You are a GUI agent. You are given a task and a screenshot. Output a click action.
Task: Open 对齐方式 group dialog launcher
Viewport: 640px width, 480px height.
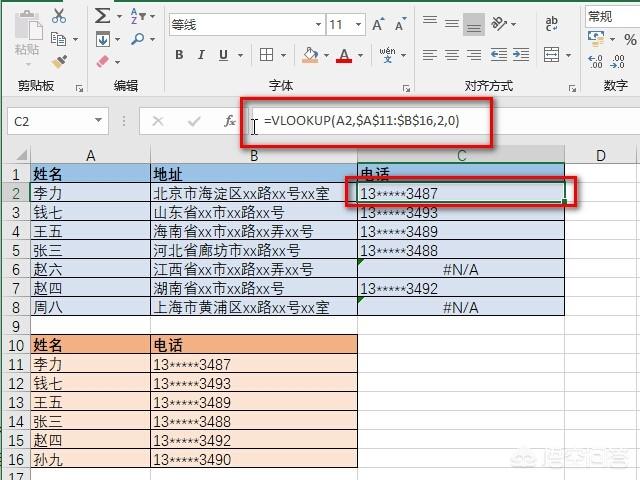point(572,88)
